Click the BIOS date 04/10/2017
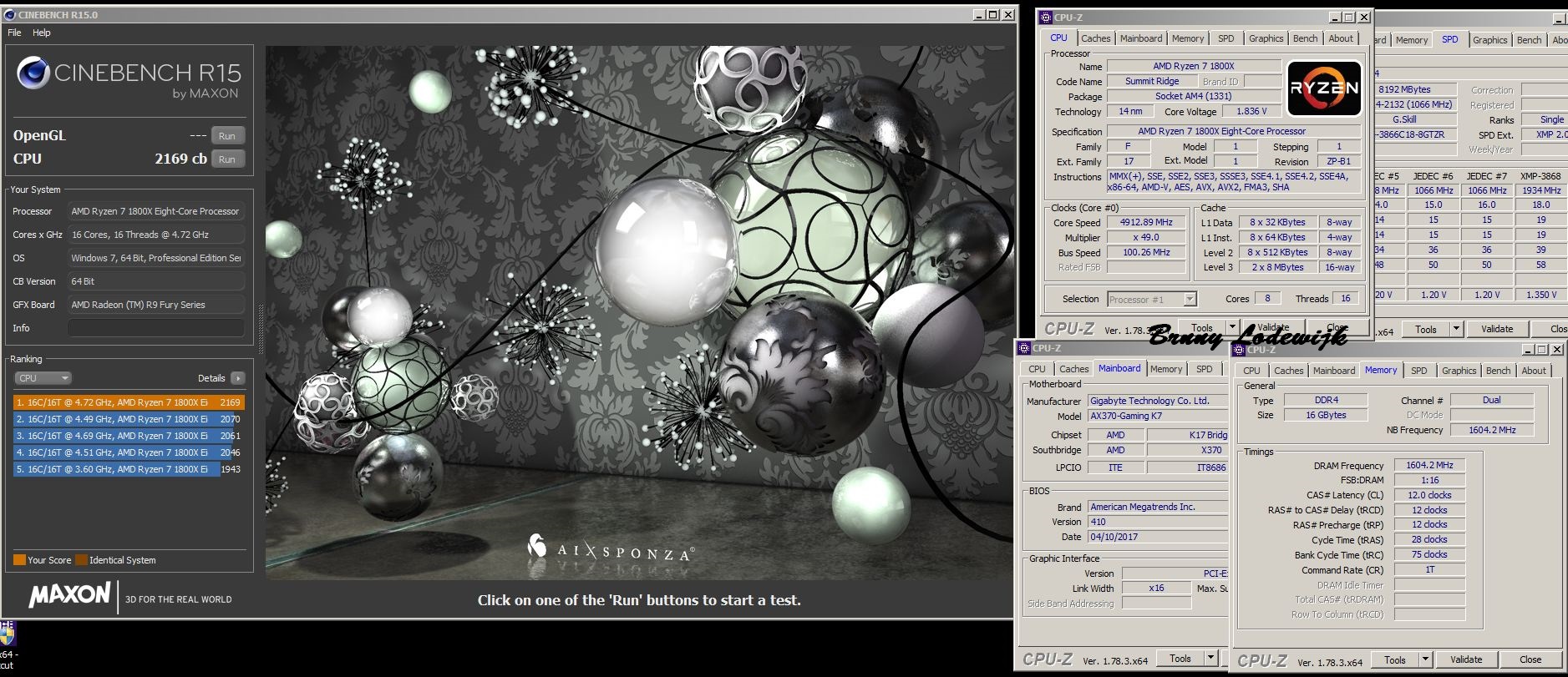This screenshot has height=677, width=1568. click(x=1158, y=537)
